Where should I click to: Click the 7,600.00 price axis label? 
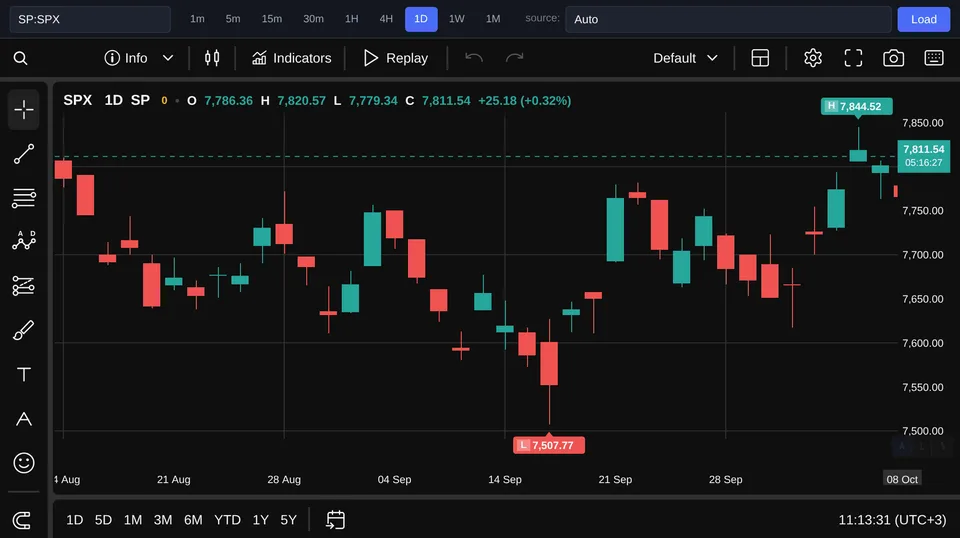[x=923, y=343]
